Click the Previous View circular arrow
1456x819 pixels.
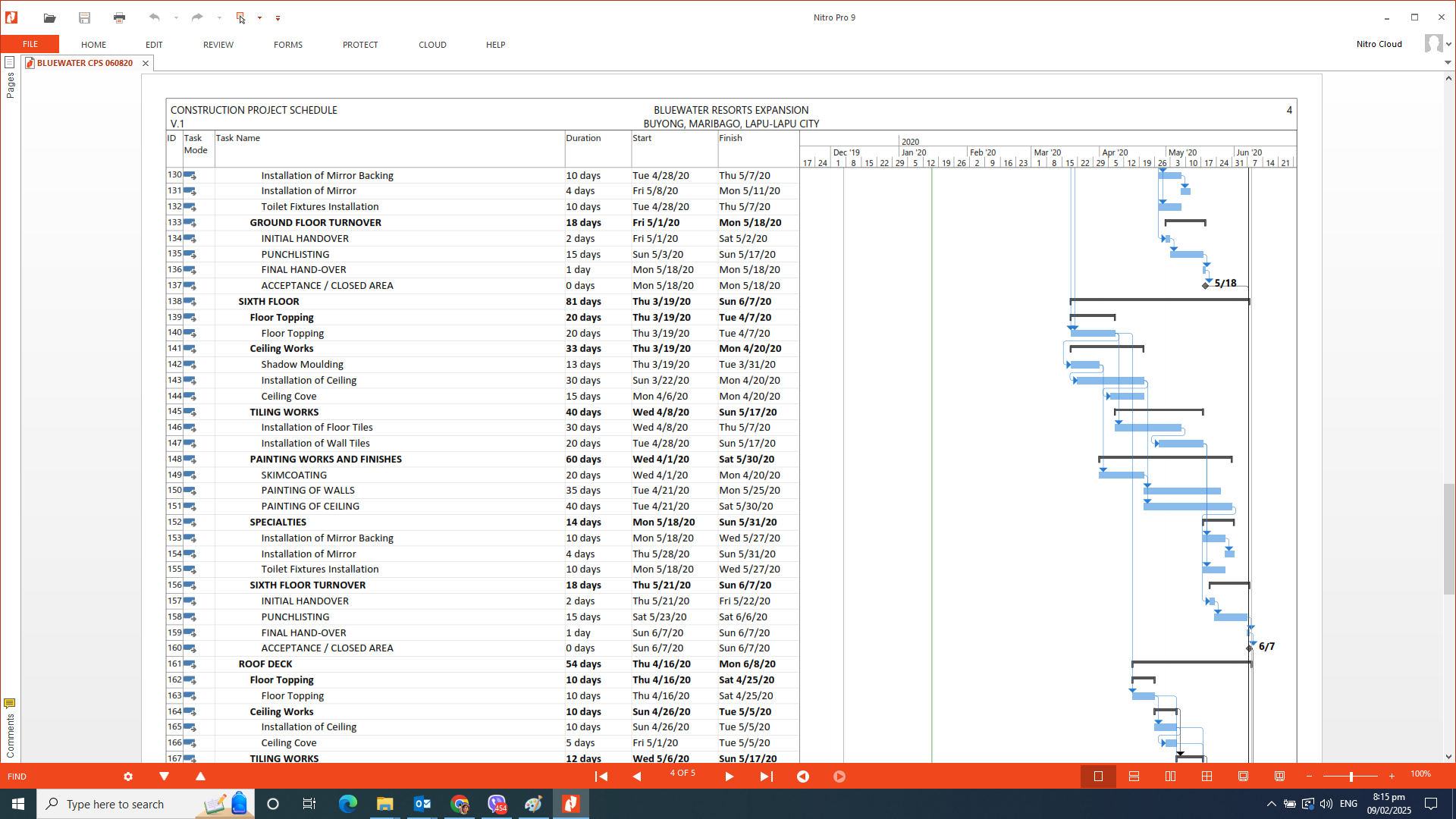(803, 777)
